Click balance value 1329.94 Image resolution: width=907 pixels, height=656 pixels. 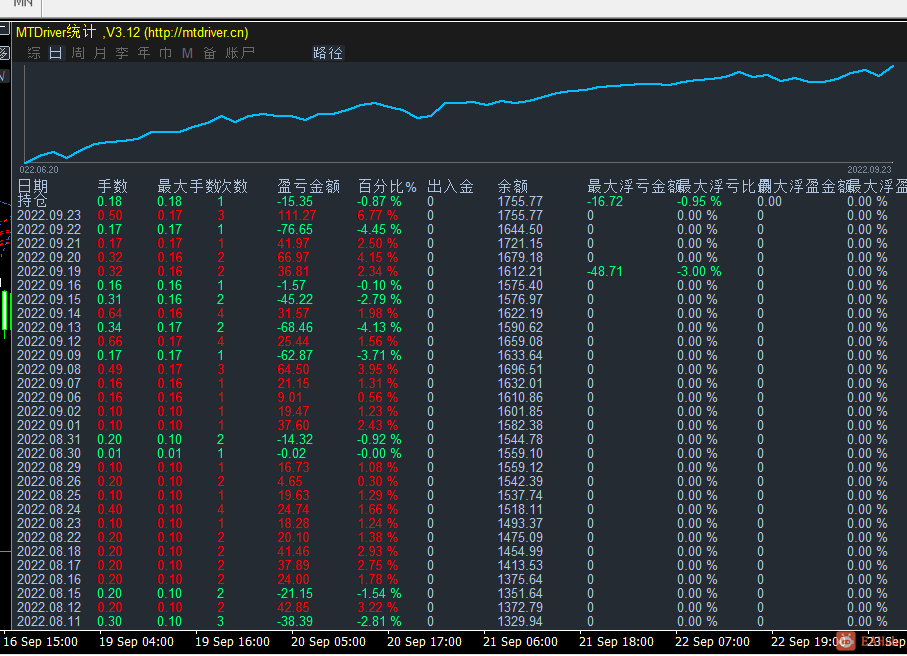click(x=520, y=621)
